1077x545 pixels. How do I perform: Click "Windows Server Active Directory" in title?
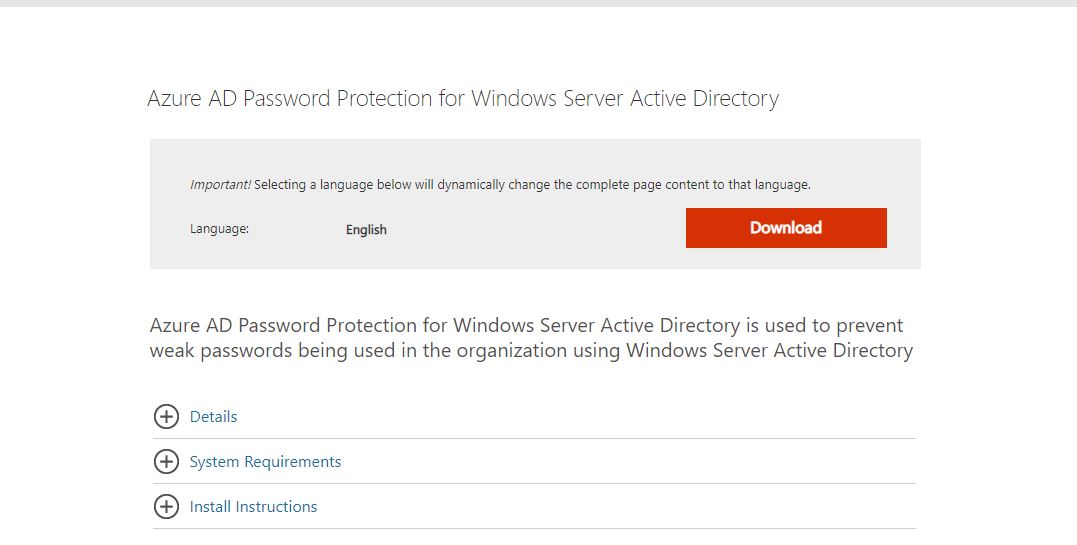624,99
